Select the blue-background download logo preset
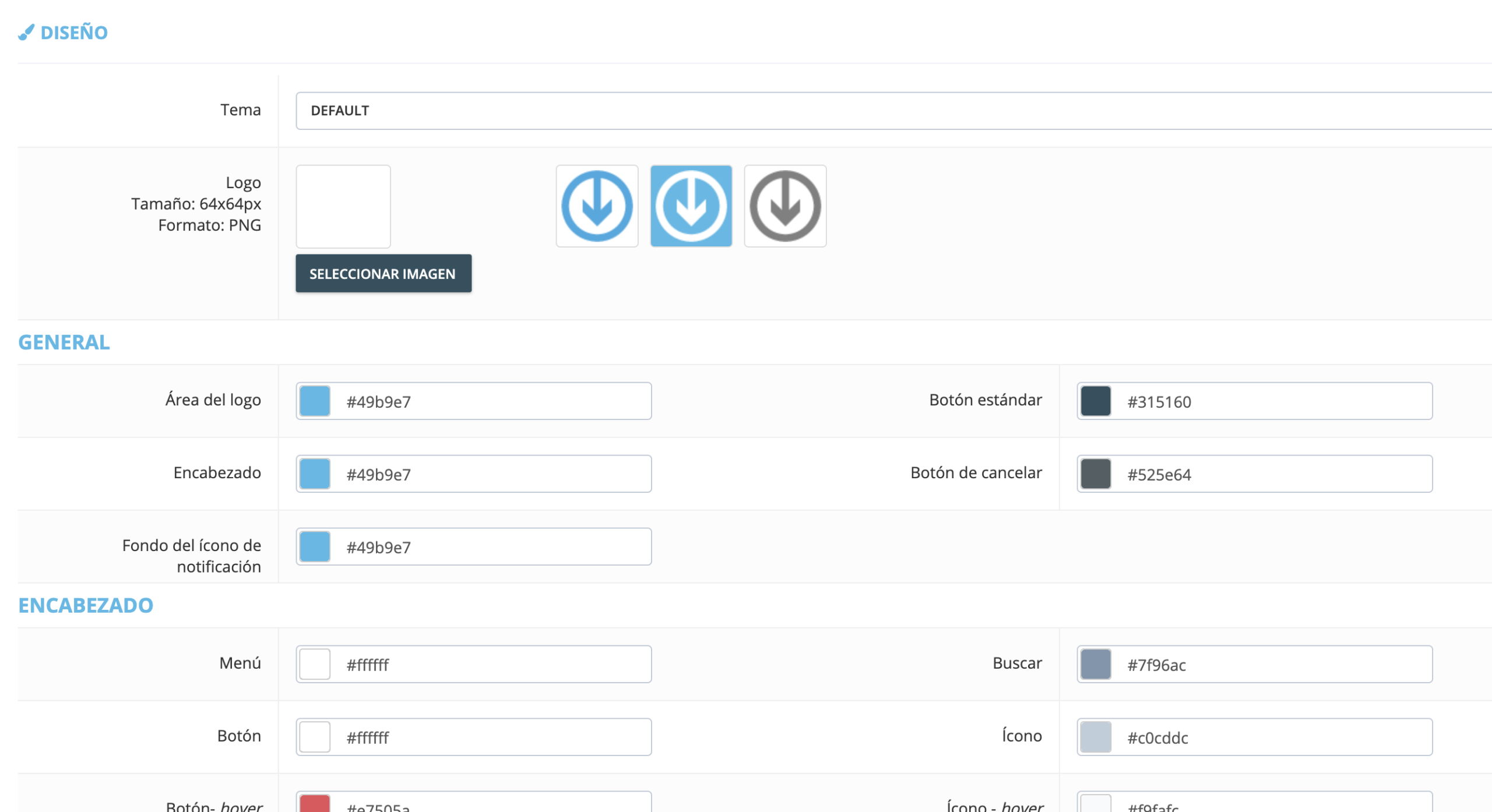This screenshot has width=1492, height=812. pyautogui.click(x=691, y=206)
